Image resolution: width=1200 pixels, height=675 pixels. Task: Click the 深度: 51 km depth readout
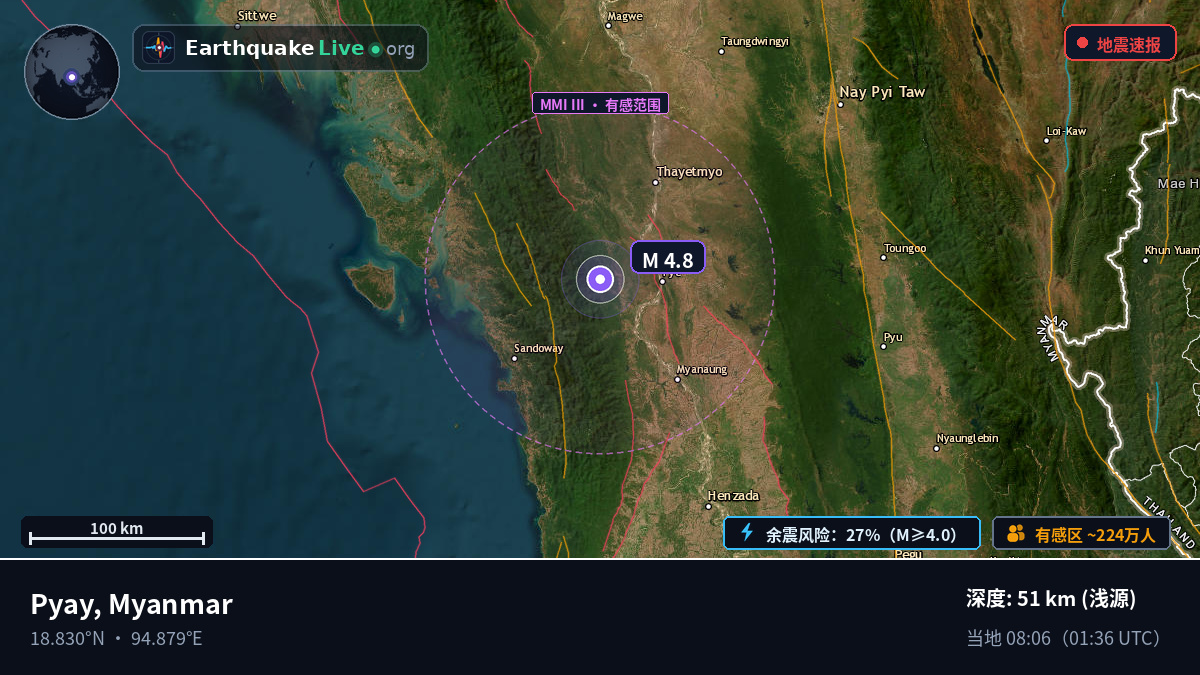[x=1051, y=599]
